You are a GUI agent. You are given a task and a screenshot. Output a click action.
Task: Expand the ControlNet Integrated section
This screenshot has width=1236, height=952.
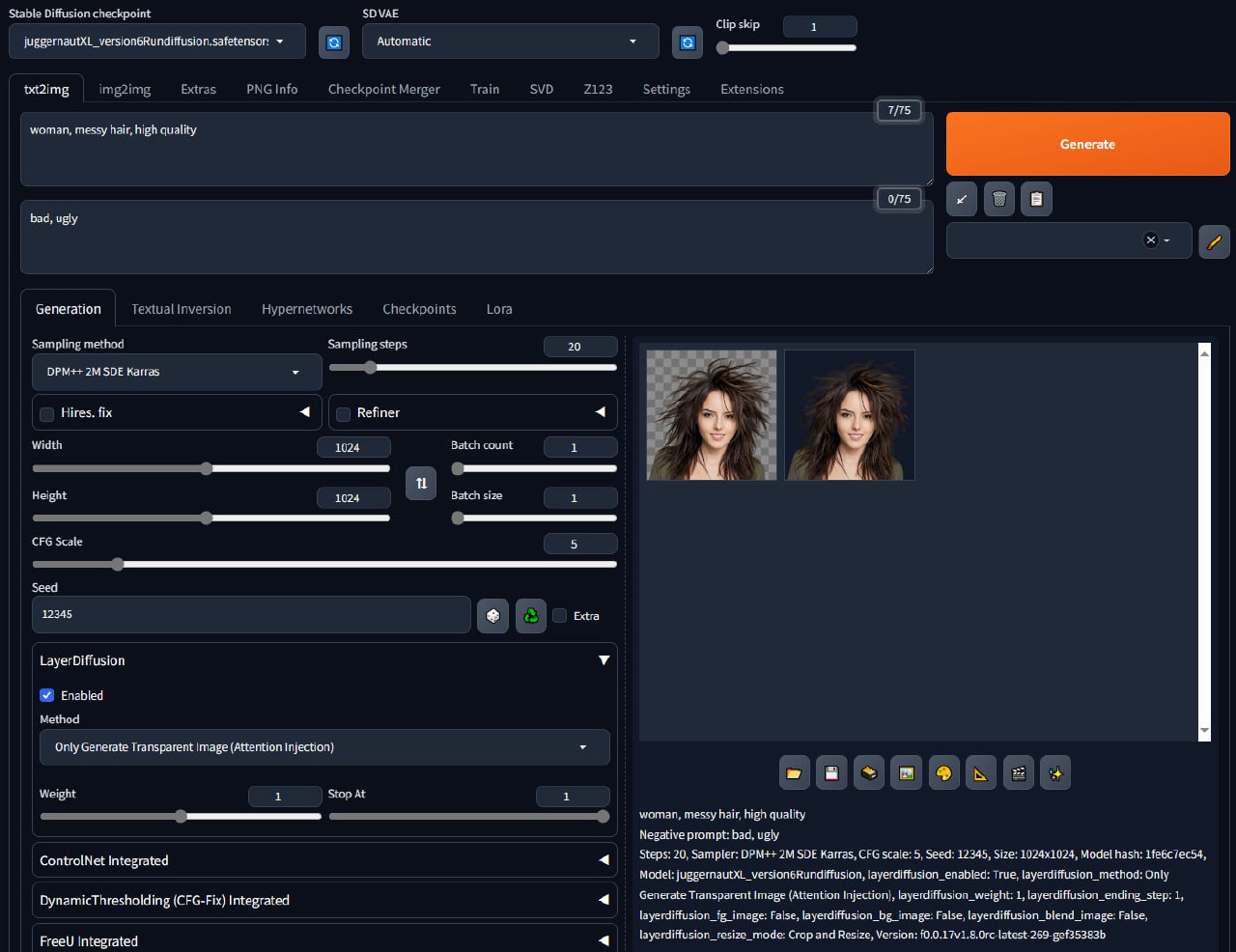323,860
